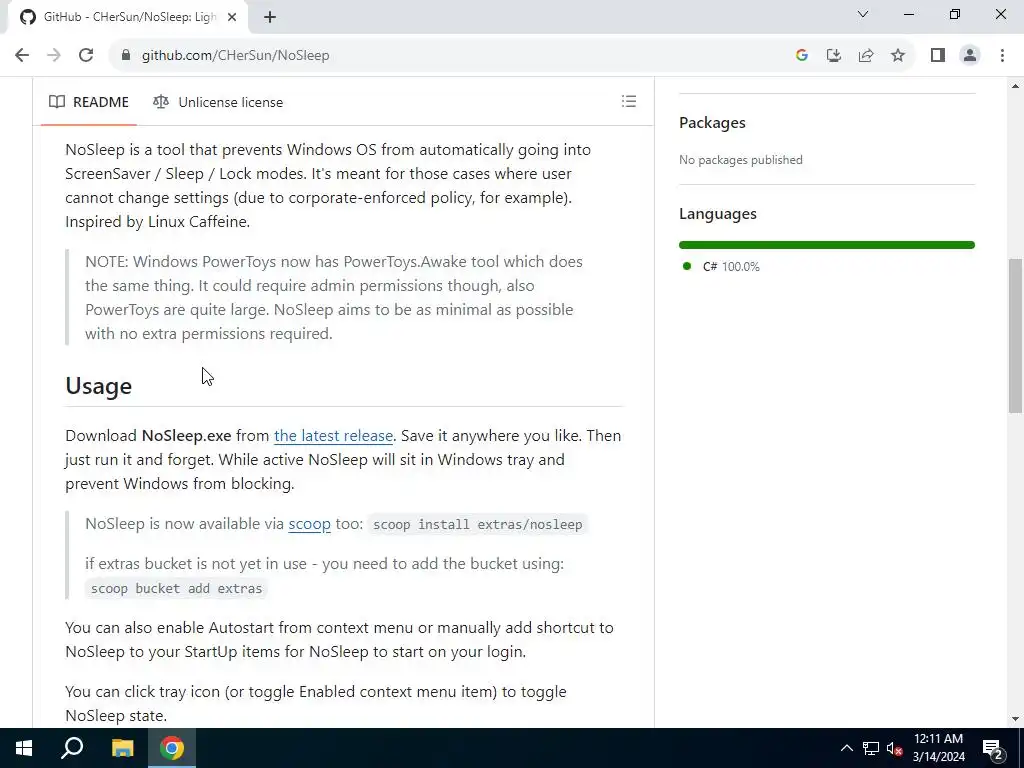Open the Chrome profile avatar
The width and height of the screenshot is (1024, 768).
tap(970, 55)
